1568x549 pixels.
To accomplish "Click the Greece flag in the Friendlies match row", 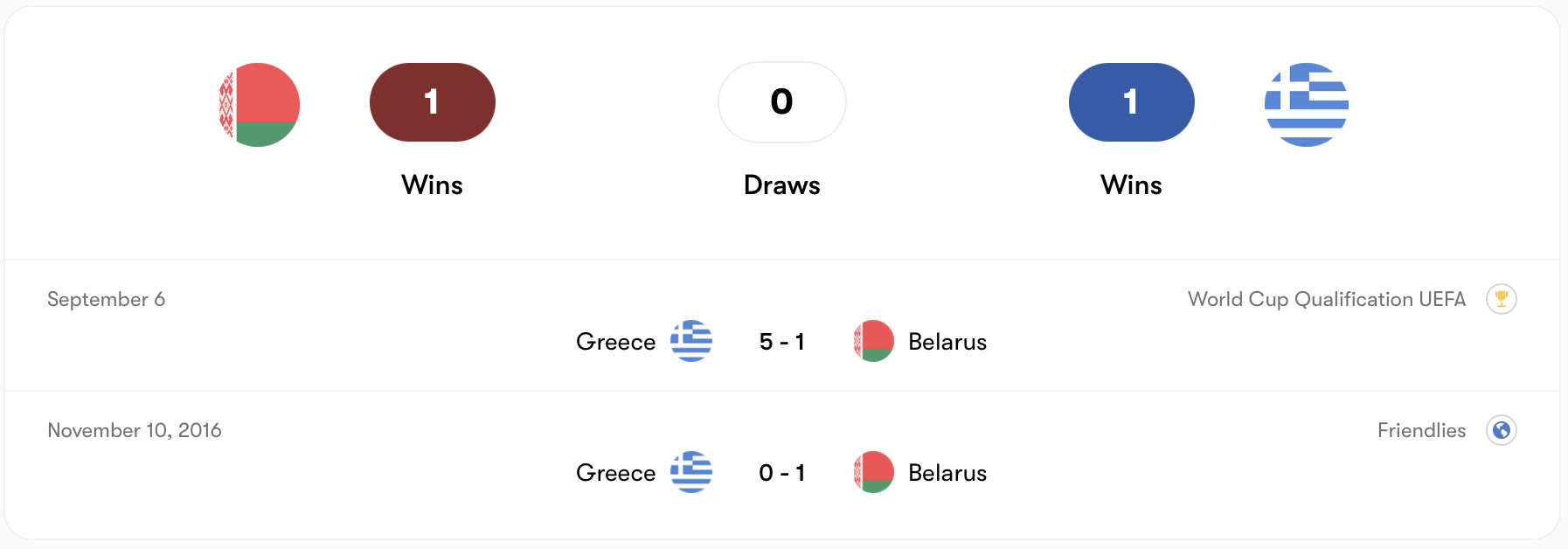I will [x=691, y=473].
